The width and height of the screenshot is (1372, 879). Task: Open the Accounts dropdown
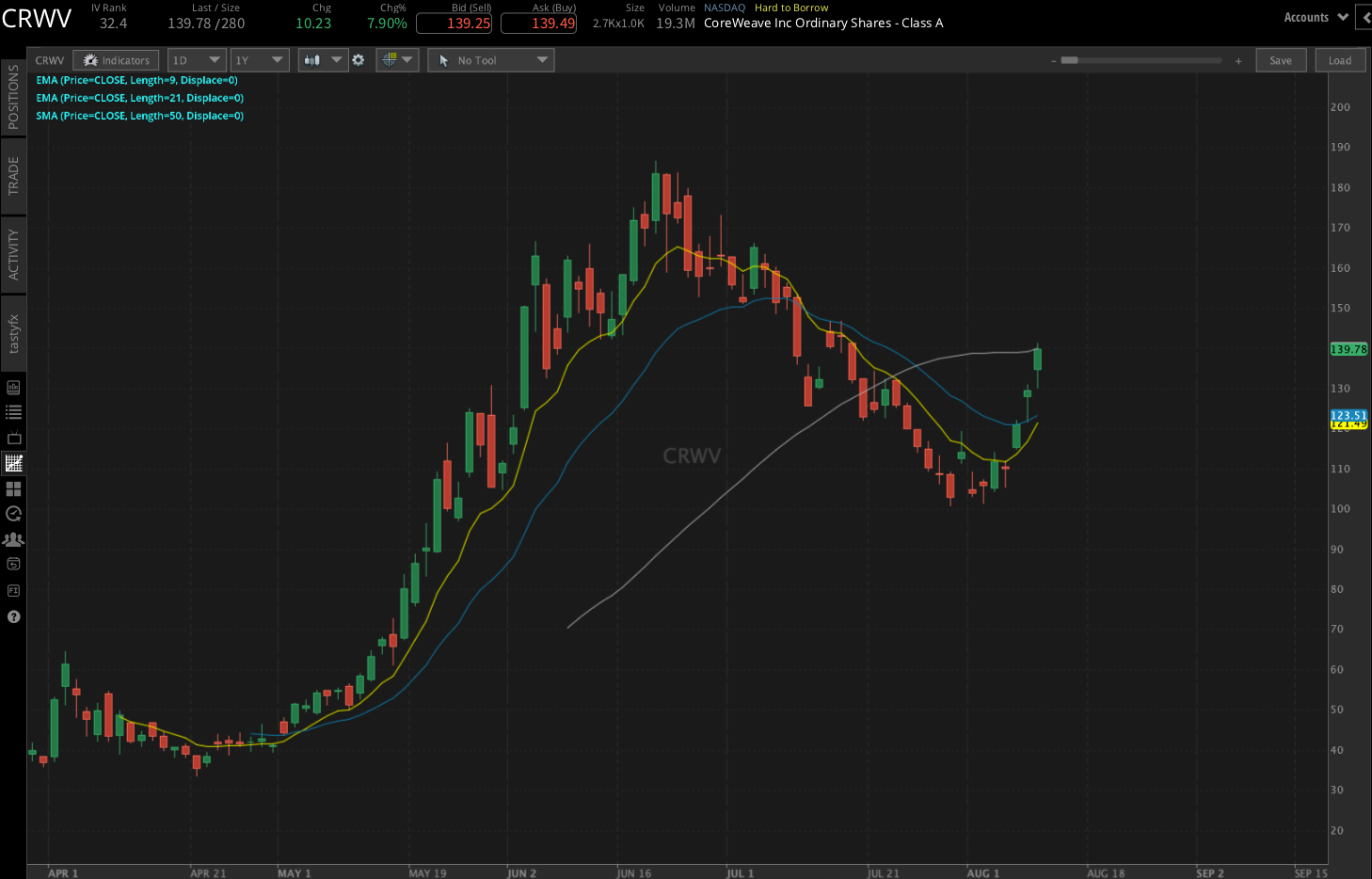1315,16
